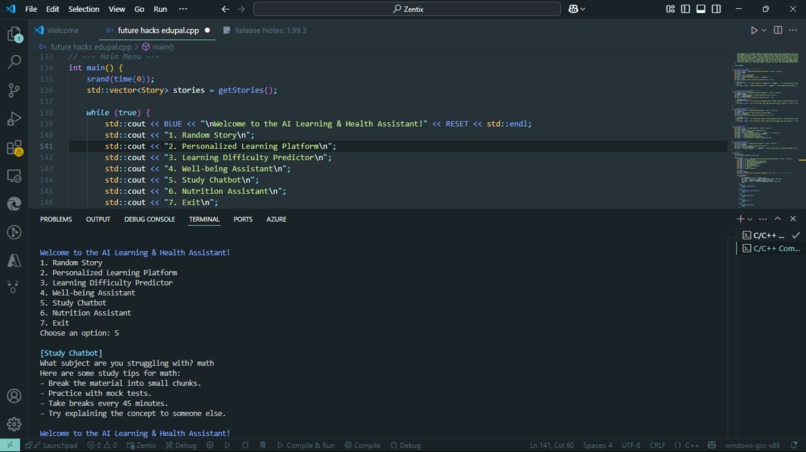Toggle the Primary Side Bar
Viewport: 806px width, 452px height.
coord(685,9)
